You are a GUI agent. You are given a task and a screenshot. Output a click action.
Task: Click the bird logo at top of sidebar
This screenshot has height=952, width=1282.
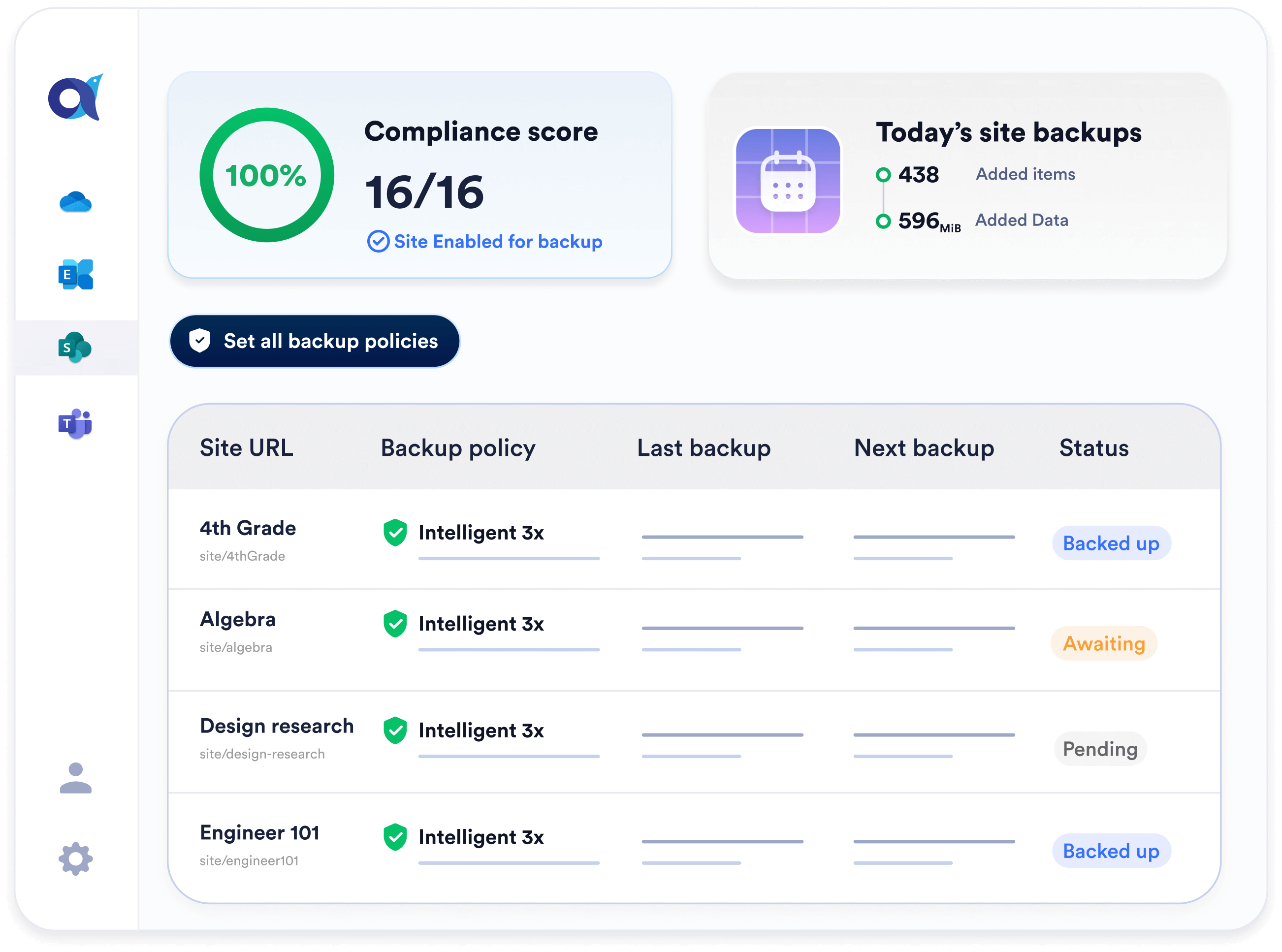click(75, 98)
